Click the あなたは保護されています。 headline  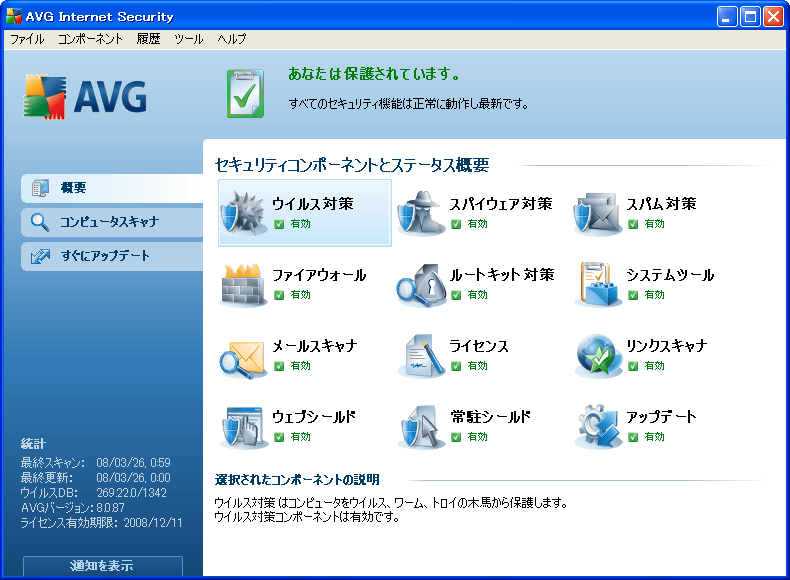click(x=374, y=74)
